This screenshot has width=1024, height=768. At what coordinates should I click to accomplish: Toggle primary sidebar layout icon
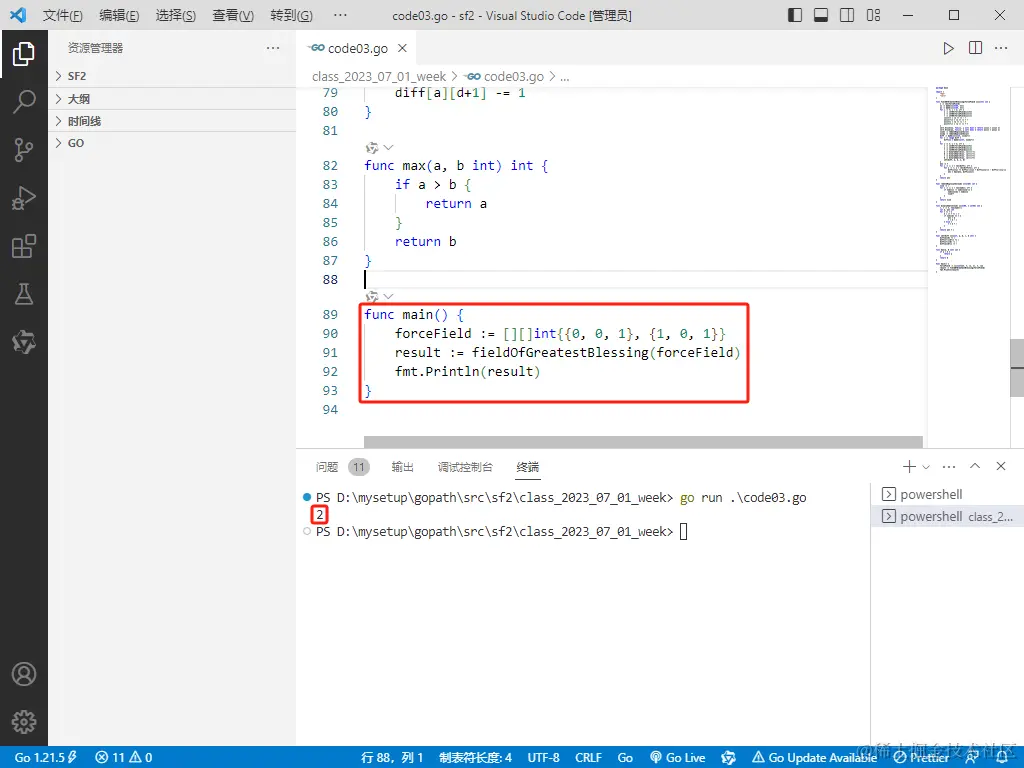click(795, 15)
